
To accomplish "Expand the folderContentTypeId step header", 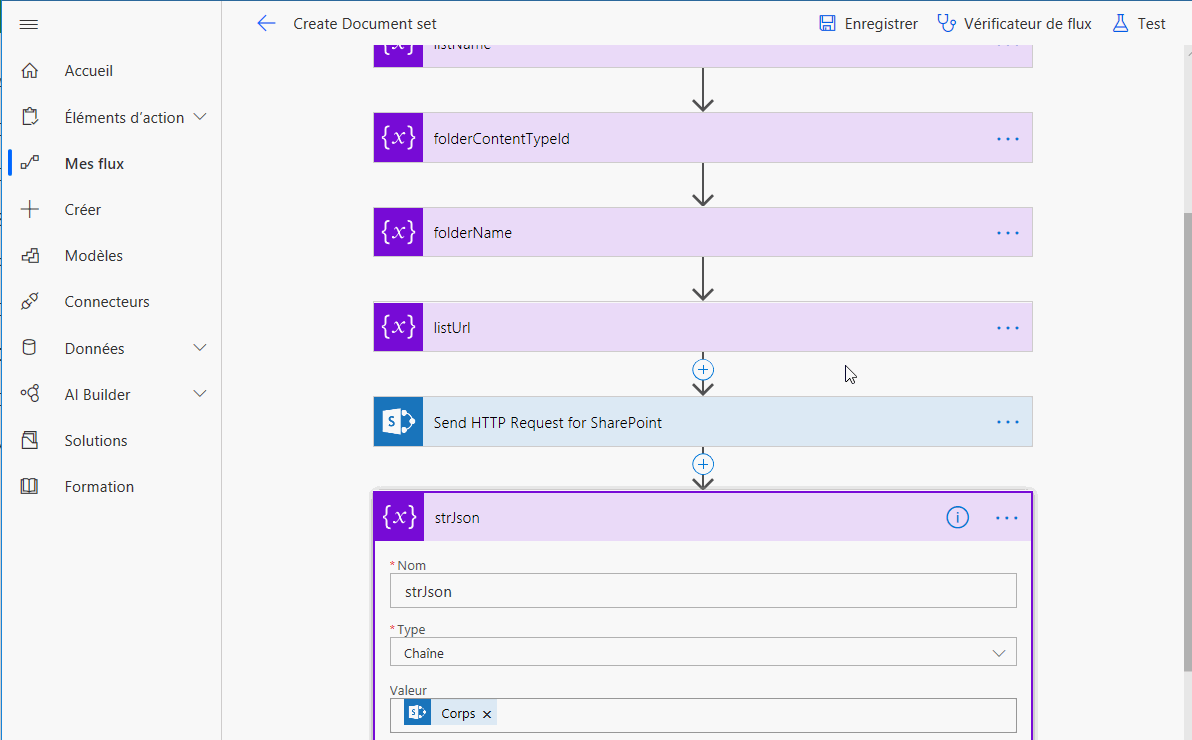I will point(703,138).
